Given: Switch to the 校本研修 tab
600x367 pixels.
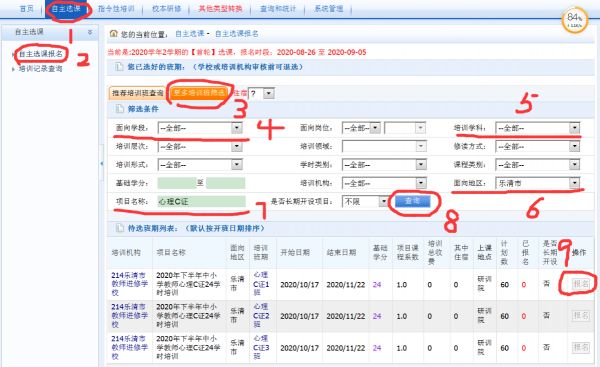Looking at the screenshot, I should pos(166,8).
